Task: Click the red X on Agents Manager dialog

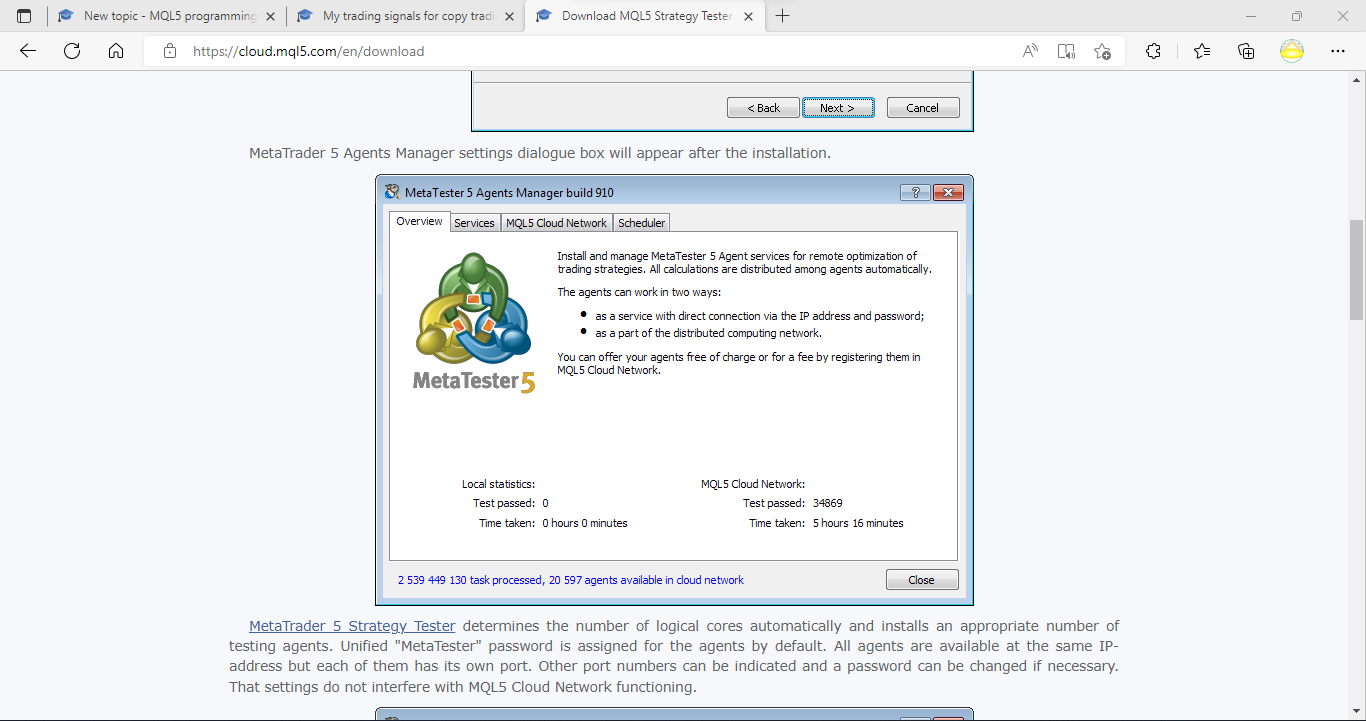Action: pos(947,193)
